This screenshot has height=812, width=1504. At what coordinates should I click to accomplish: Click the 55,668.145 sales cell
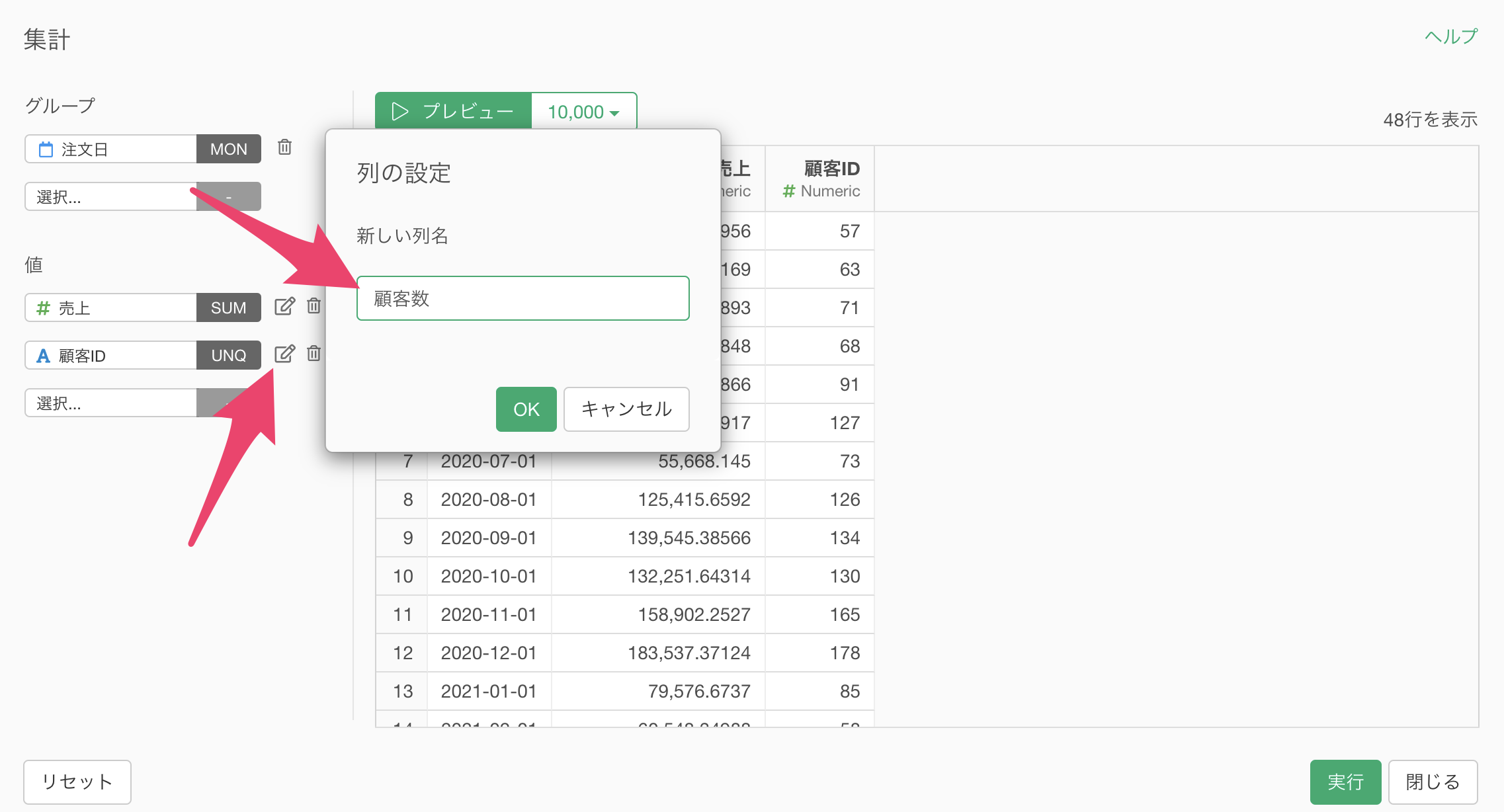click(x=658, y=462)
